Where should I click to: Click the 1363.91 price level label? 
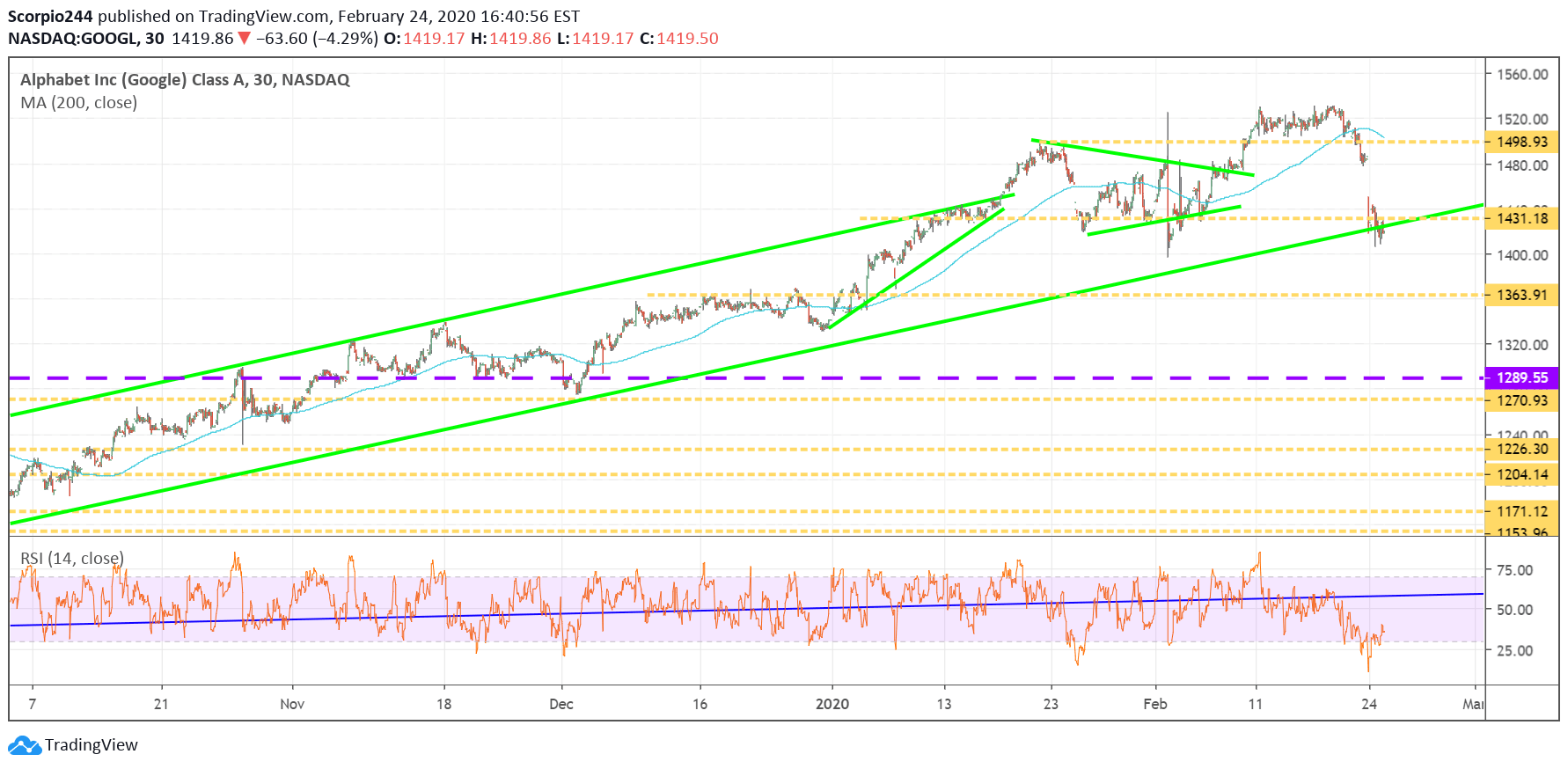pos(1521,295)
